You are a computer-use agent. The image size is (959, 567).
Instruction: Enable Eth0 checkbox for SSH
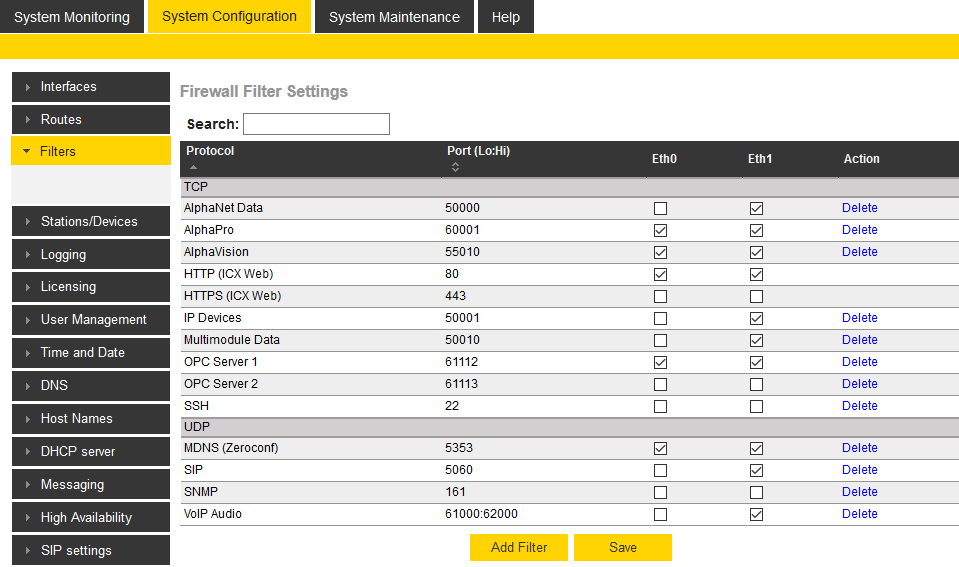click(660, 407)
